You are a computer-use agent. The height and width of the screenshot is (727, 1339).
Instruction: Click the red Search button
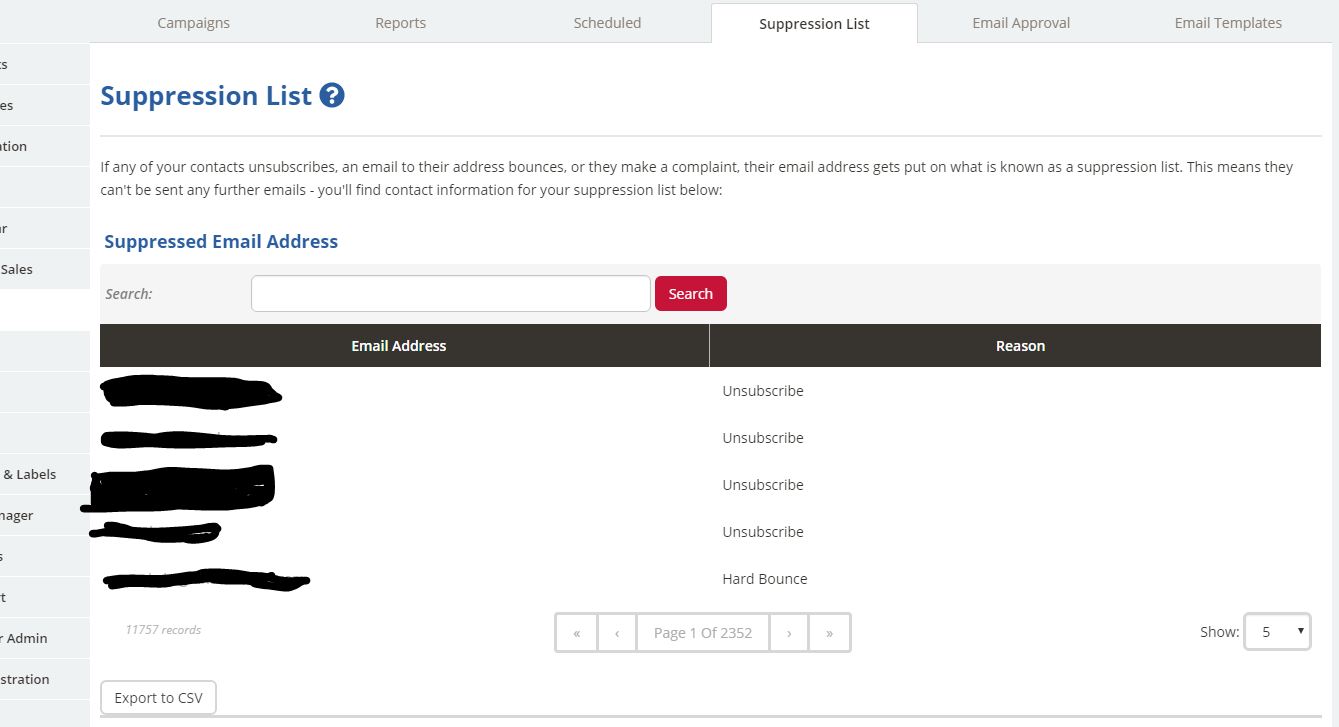[690, 293]
